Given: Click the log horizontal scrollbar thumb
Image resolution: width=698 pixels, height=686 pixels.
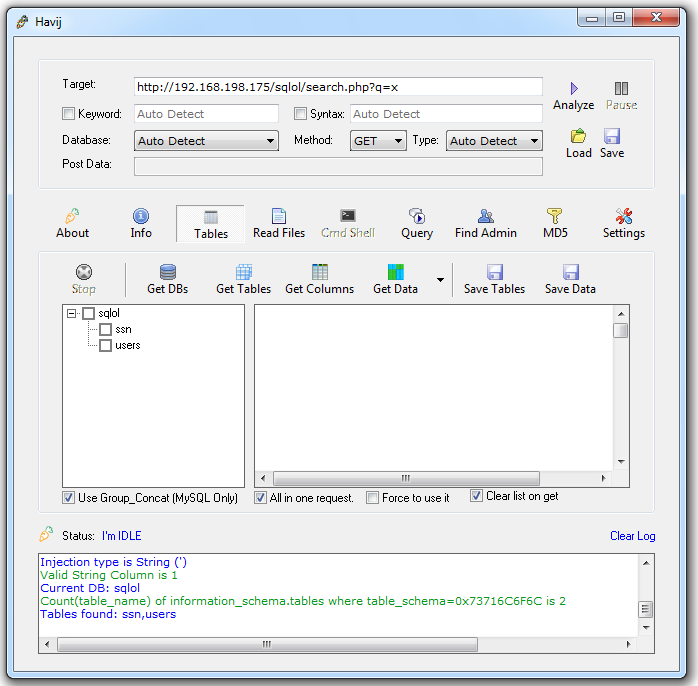Looking at the screenshot, I should tap(267, 644).
